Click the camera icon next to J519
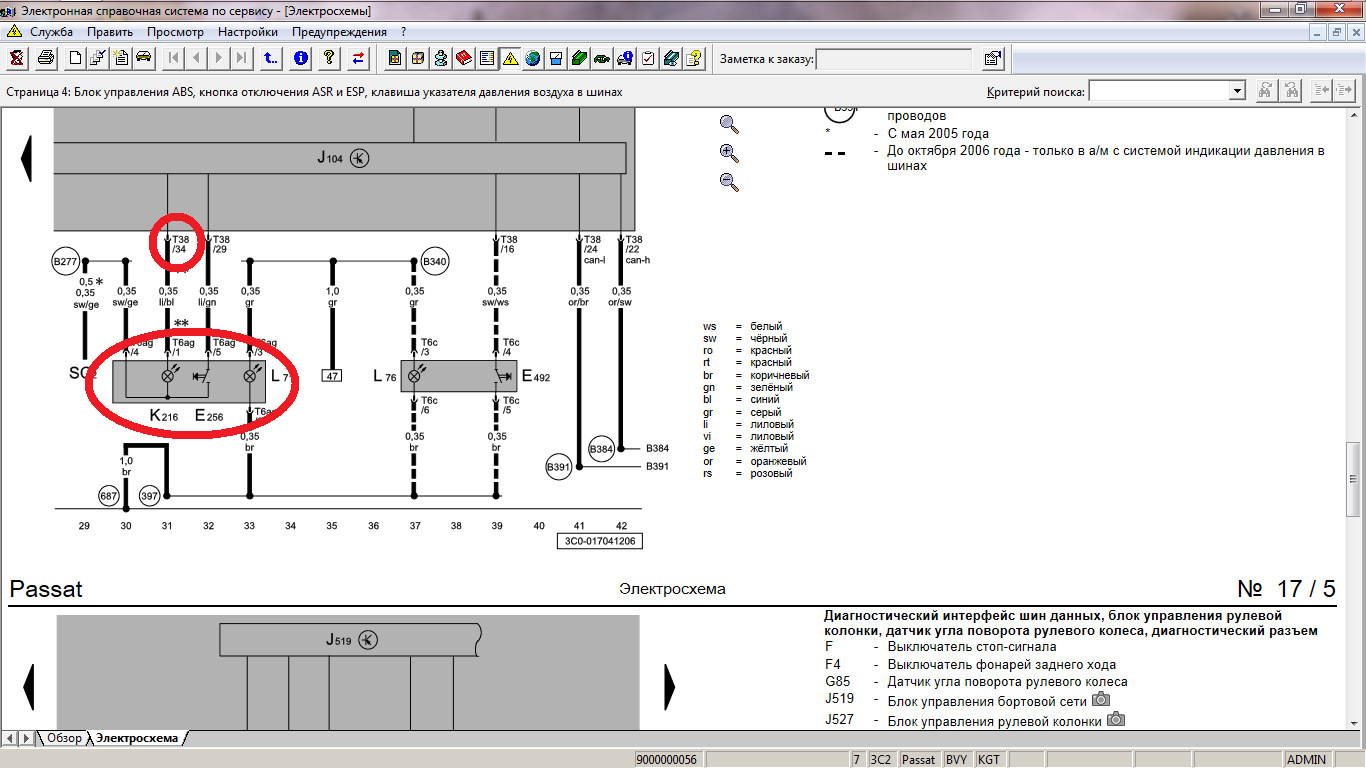Viewport: 1366px width, 768px height. tap(1101, 699)
